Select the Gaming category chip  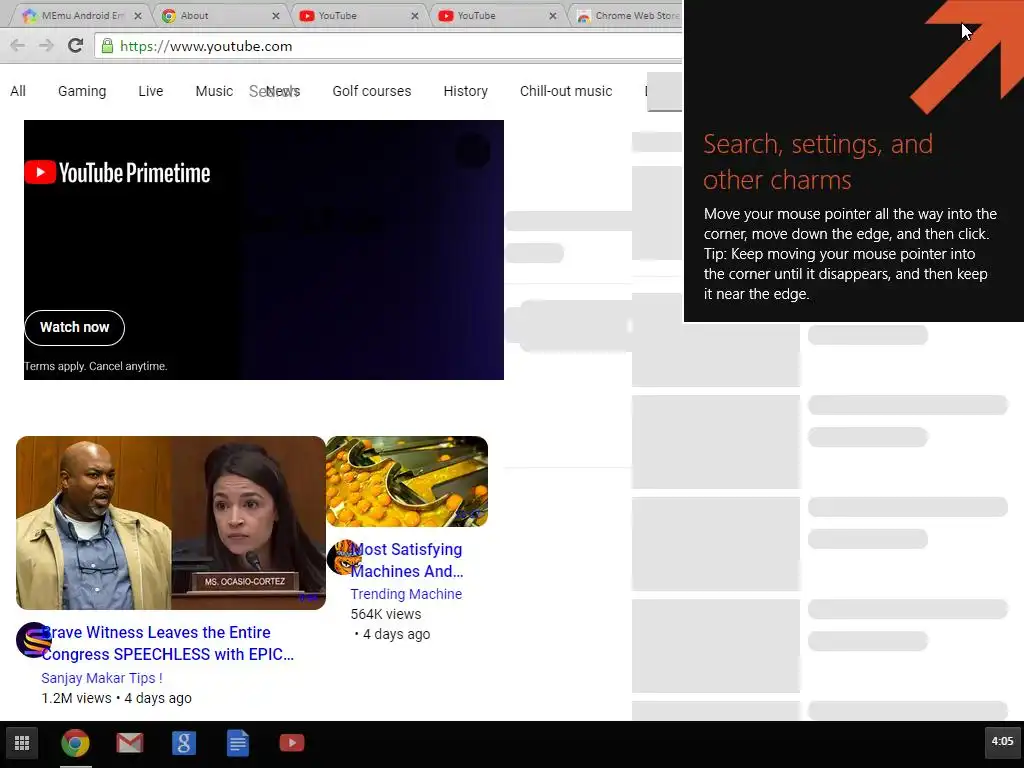tap(82, 91)
